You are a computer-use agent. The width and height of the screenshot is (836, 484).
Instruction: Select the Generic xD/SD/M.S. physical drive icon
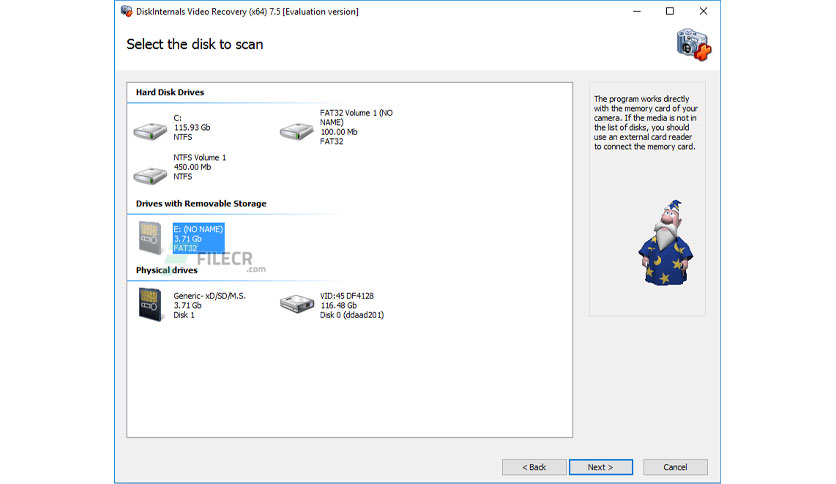(150, 304)
